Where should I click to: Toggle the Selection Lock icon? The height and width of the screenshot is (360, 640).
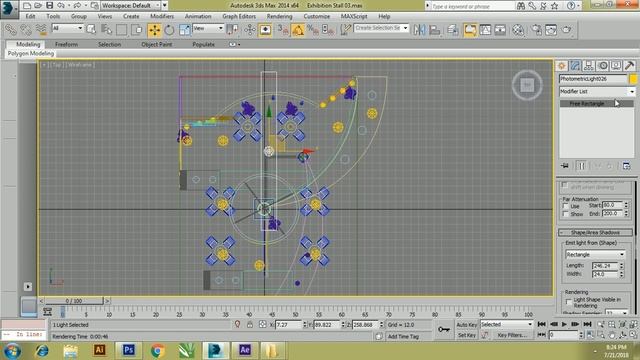250,324
